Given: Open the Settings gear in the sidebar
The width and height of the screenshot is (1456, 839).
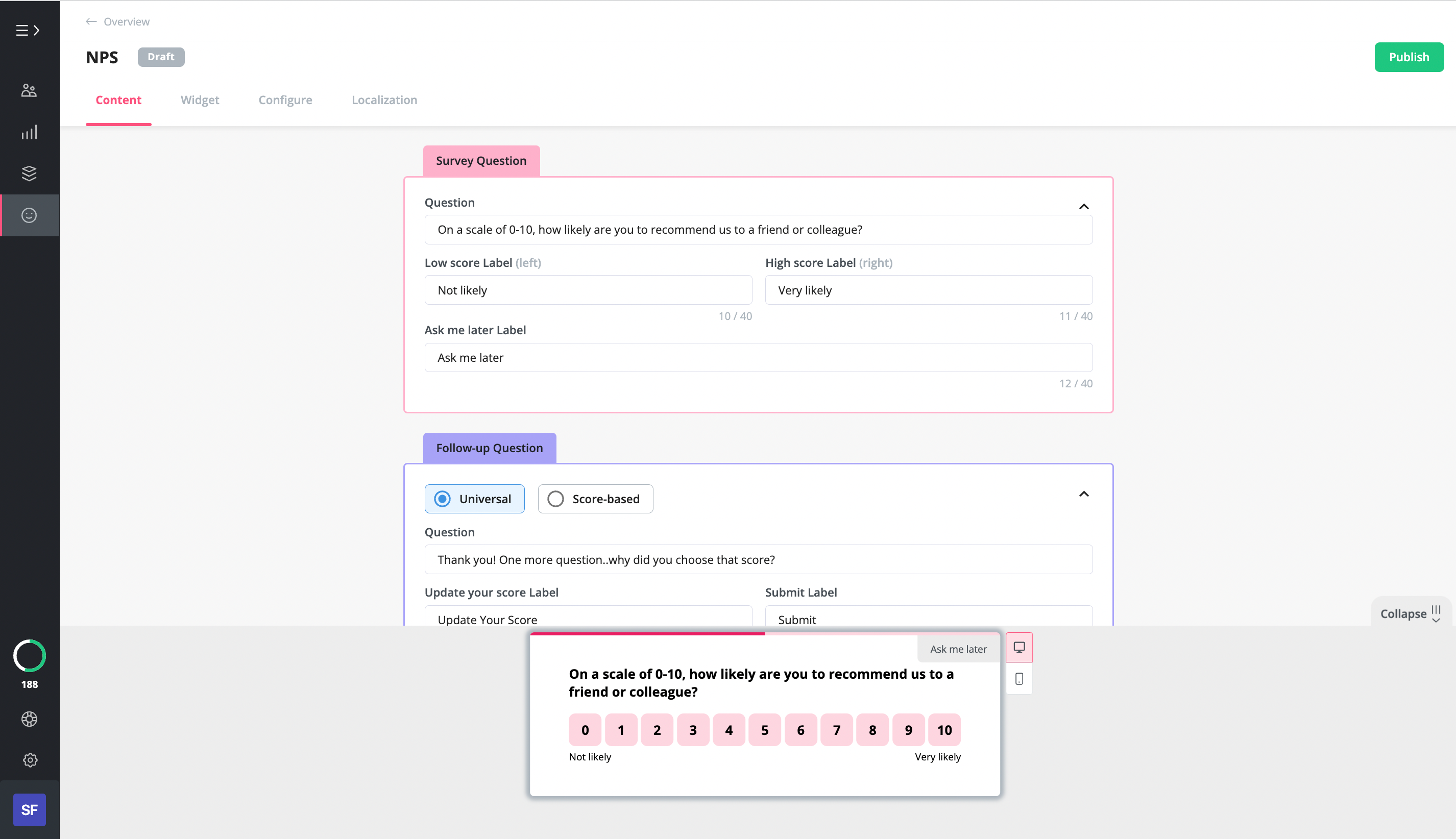Looking at the screenshot, I should point(29,759).
